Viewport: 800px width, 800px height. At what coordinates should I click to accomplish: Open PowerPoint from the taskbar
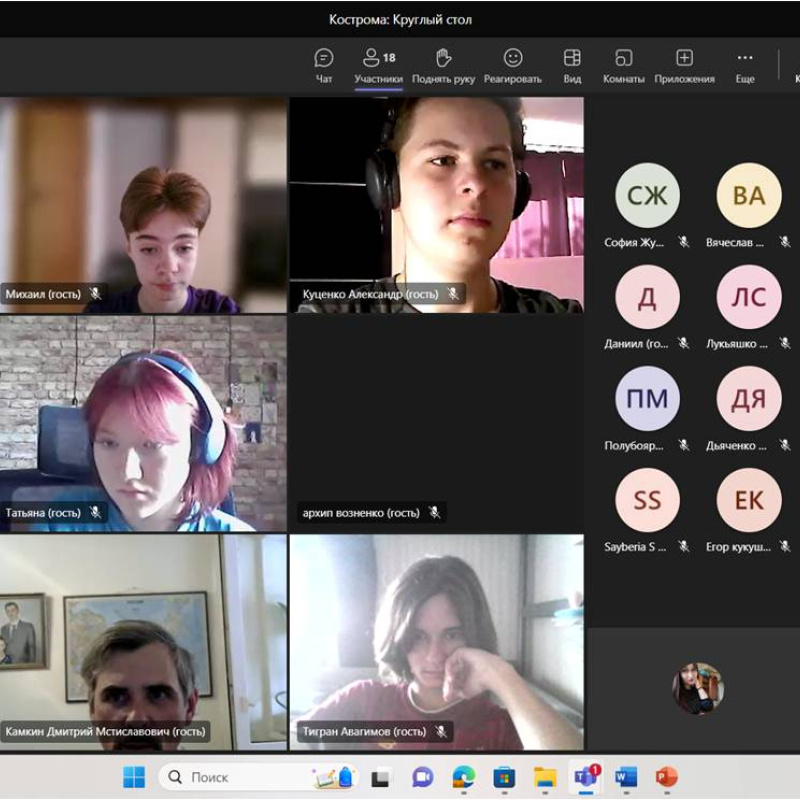(x=666, y=777)
